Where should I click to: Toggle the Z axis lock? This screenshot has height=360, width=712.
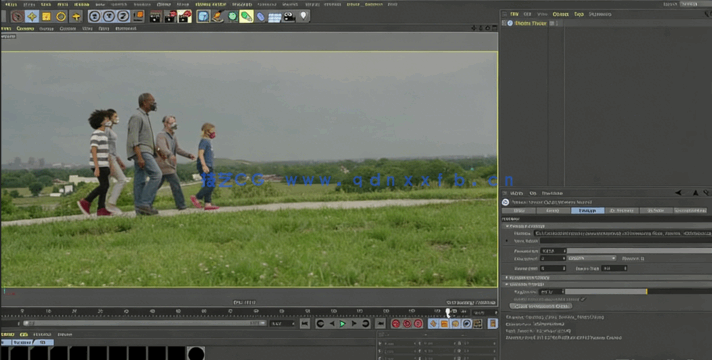pos(124,16)
